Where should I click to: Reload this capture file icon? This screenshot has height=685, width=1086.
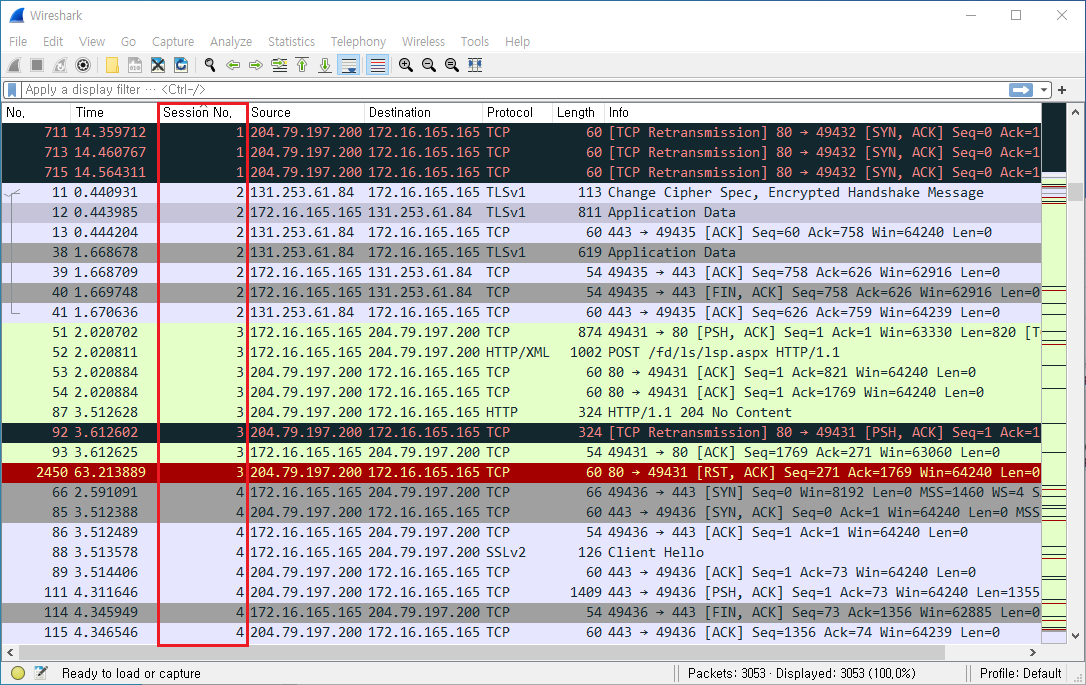click(x=181, y=65)
